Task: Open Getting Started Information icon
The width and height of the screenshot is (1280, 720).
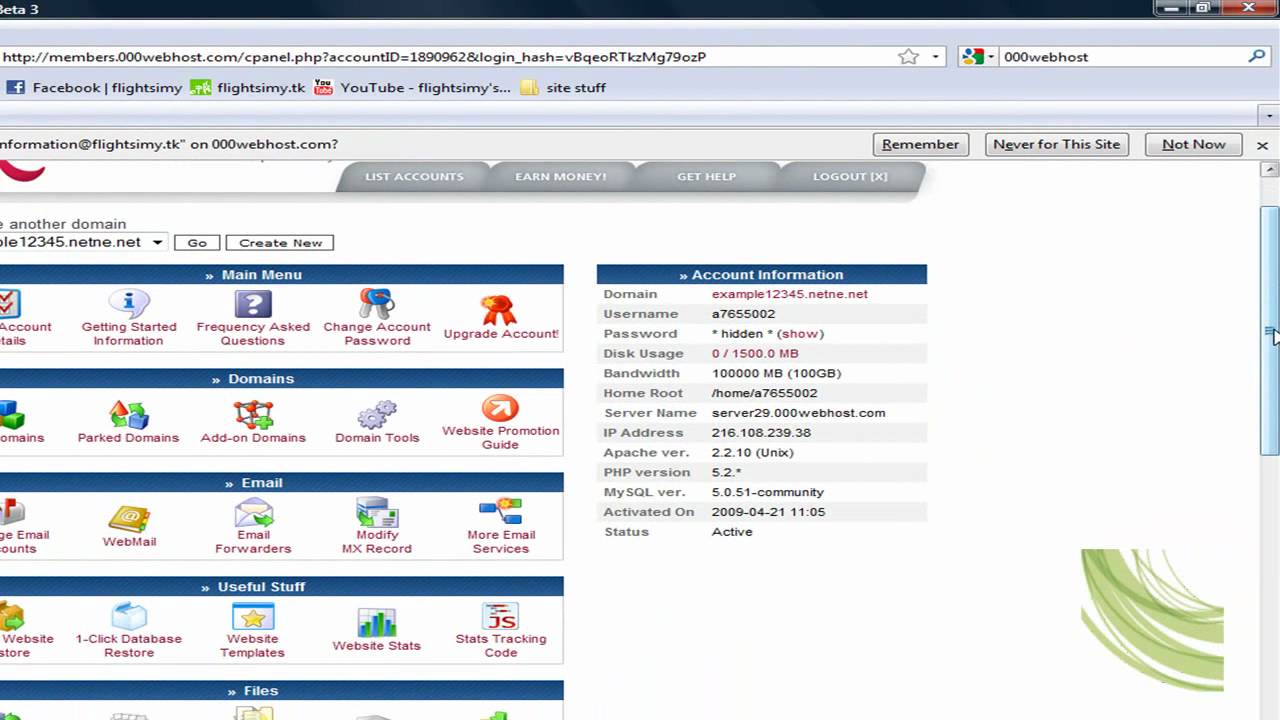Action: click(x=129, y=303)
